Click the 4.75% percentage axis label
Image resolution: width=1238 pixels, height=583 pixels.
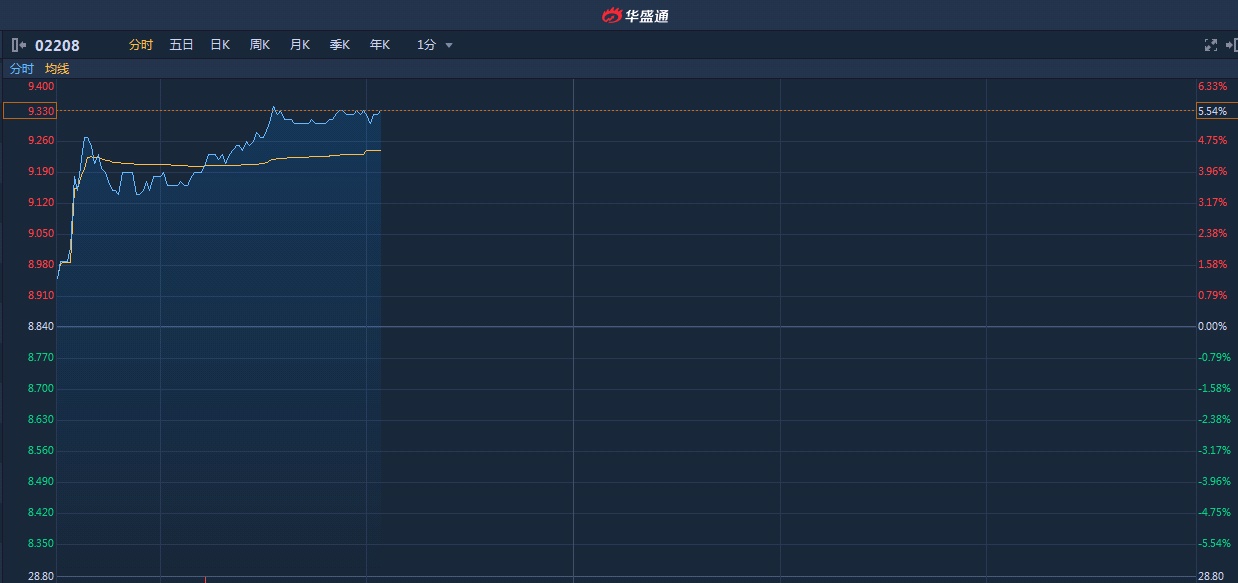click(x=1212, y=140)
